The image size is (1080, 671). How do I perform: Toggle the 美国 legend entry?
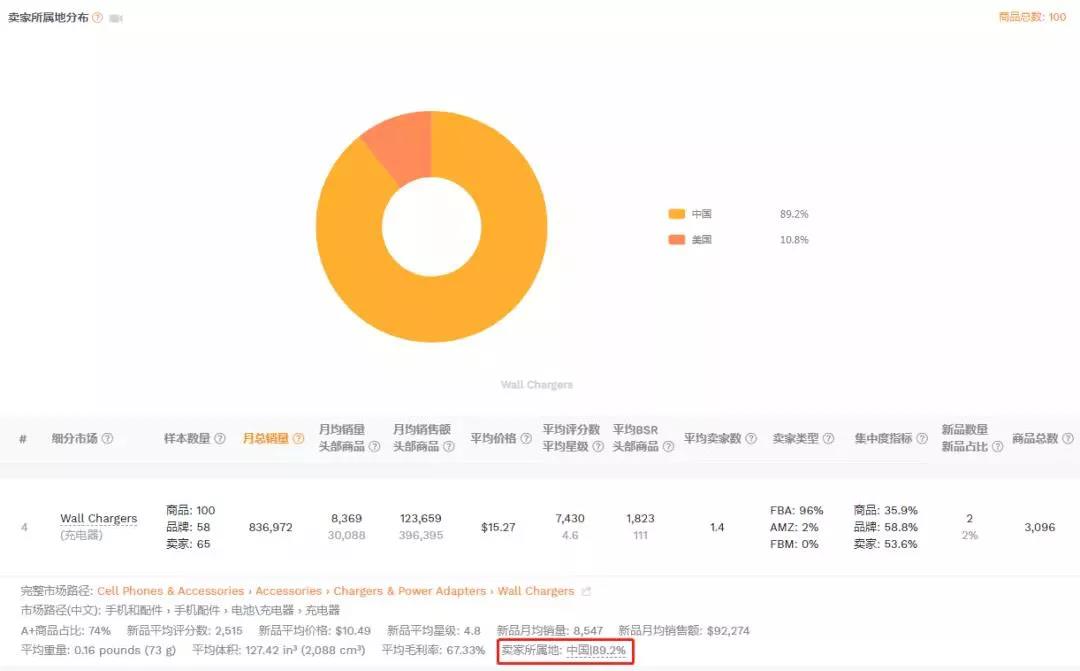coord(692,239)
